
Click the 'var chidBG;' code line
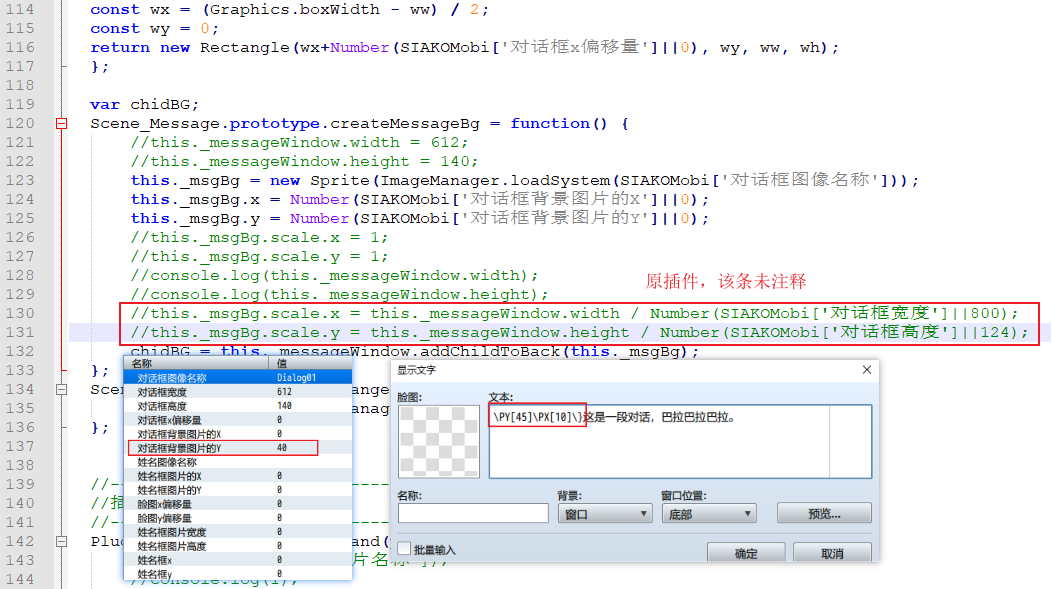144,105
